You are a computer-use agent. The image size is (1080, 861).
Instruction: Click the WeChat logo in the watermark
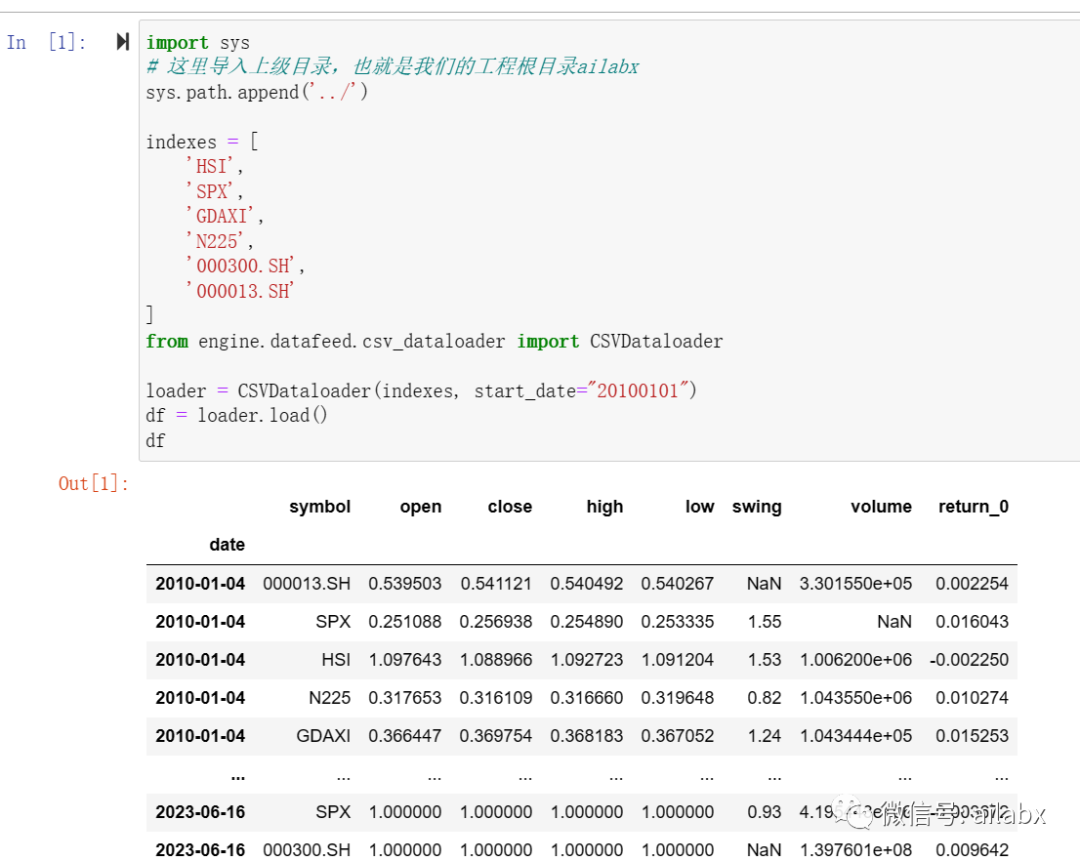[857, 814]
